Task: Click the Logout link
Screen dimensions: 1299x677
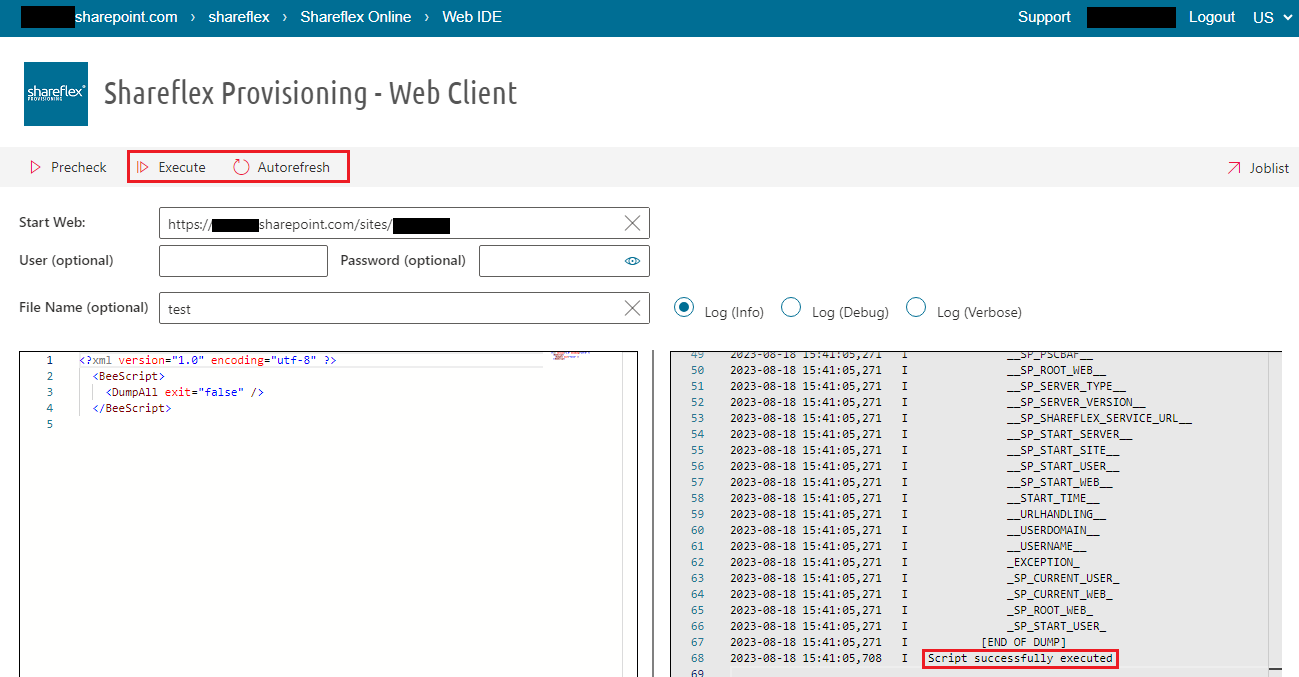Action: click(x=1212, y=17)
